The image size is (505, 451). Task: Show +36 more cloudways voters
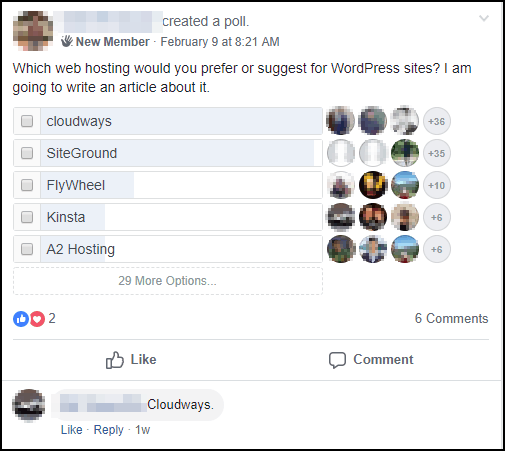[437, 121]
